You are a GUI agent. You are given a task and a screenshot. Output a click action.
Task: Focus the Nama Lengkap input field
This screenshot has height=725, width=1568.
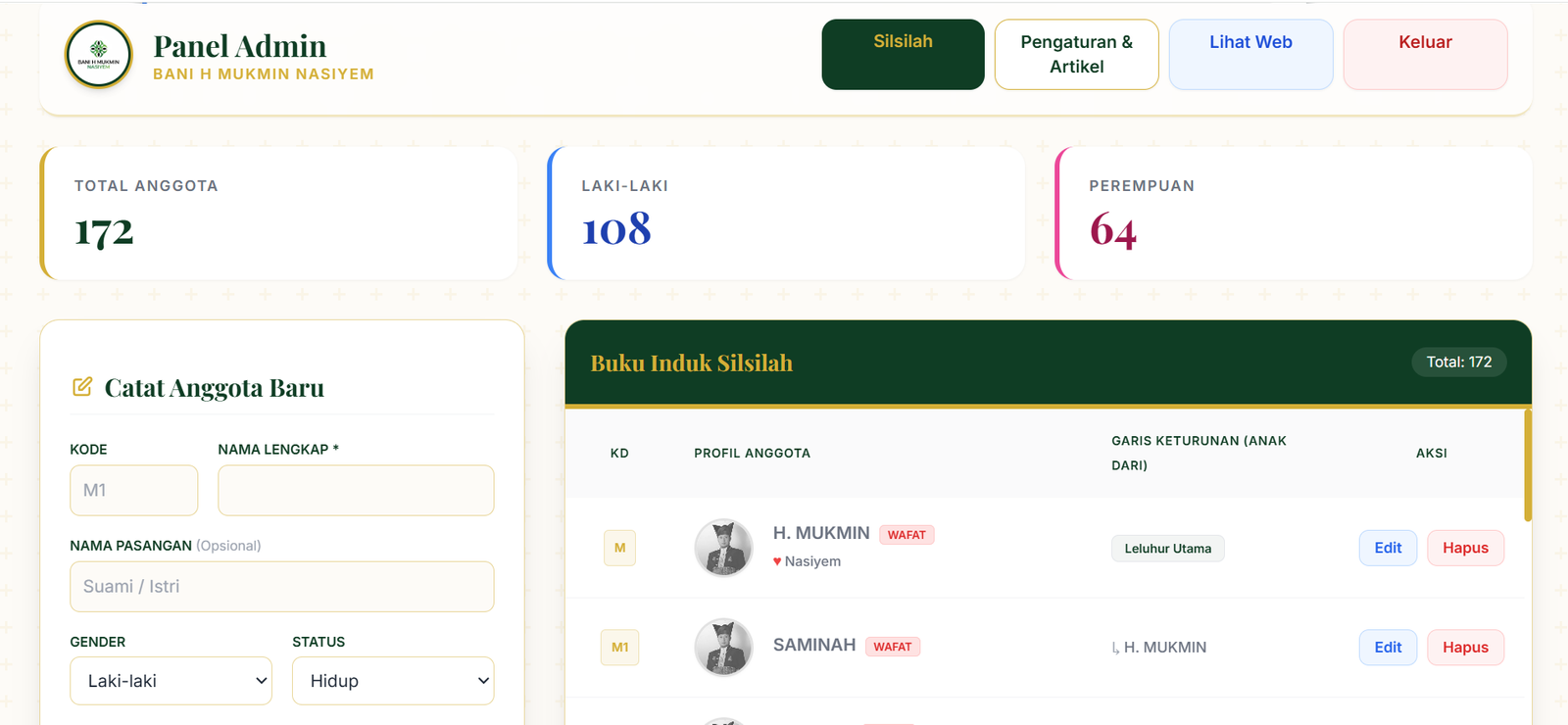coord(356,490)
